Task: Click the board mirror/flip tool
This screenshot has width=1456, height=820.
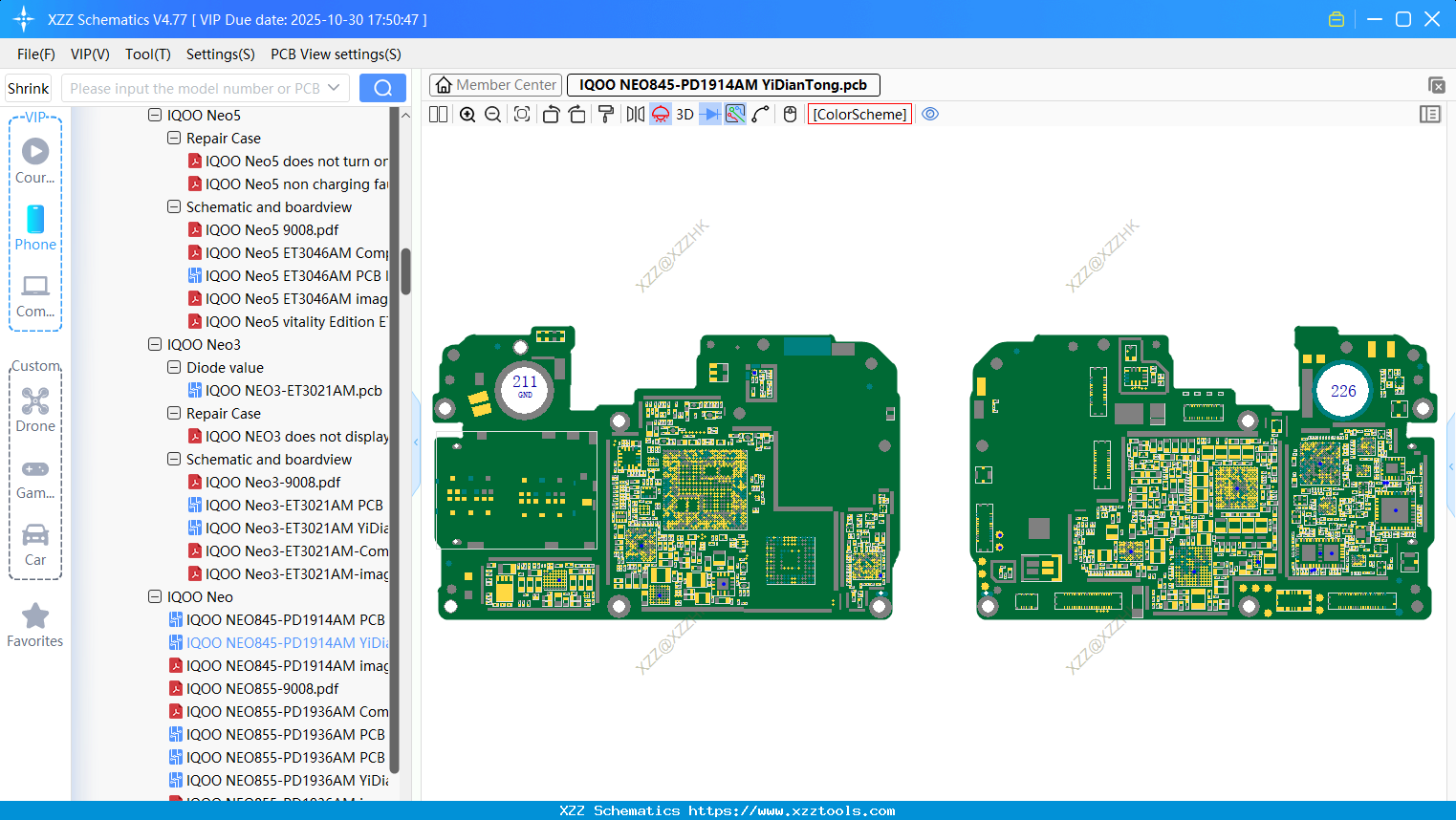Action: 634,114
